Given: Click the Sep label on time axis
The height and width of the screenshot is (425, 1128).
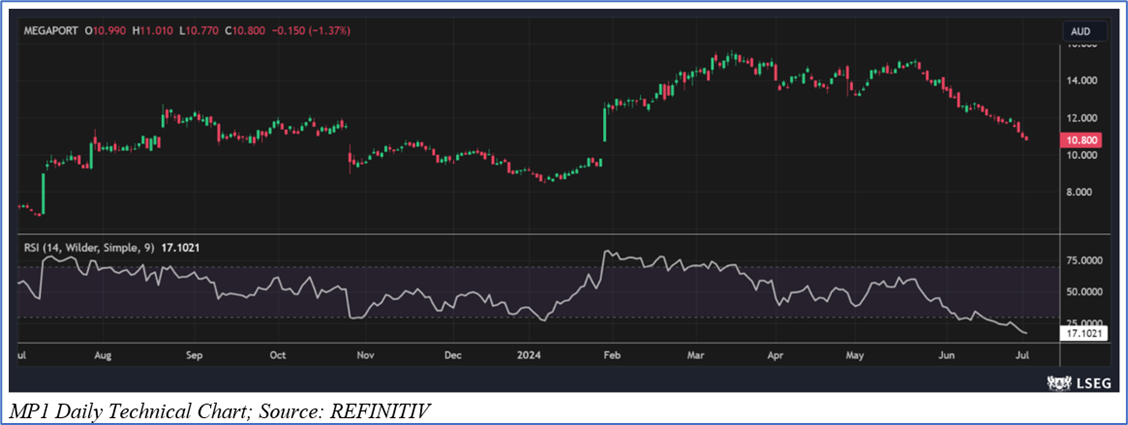Looking at the screenshot, I should point(195,355).
